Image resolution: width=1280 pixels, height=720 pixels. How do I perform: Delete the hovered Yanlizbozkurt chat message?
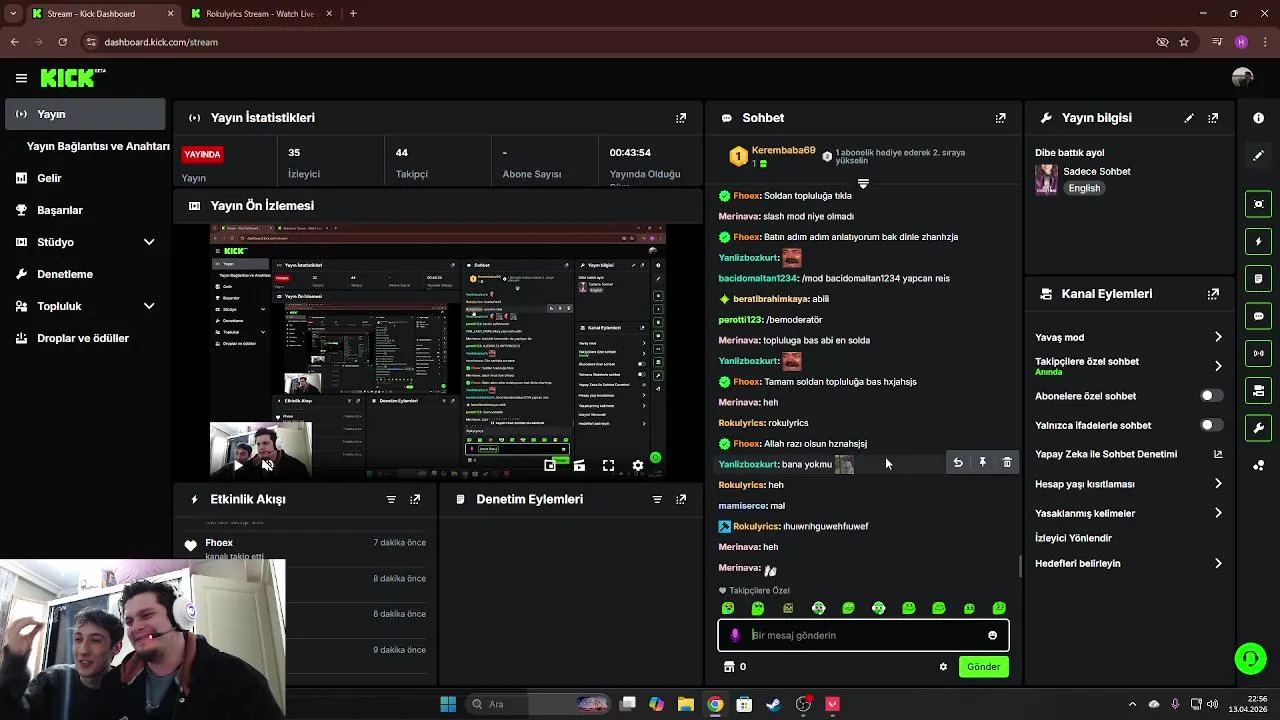point(1007,463)
